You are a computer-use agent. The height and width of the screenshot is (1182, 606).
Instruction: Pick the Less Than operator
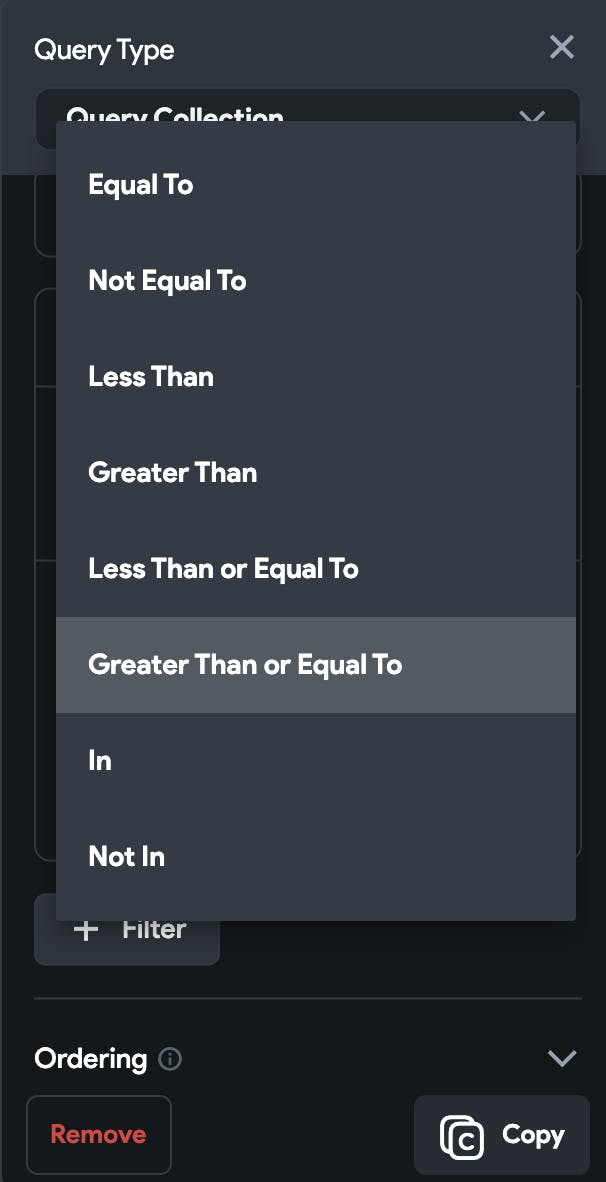click(151, 377)
